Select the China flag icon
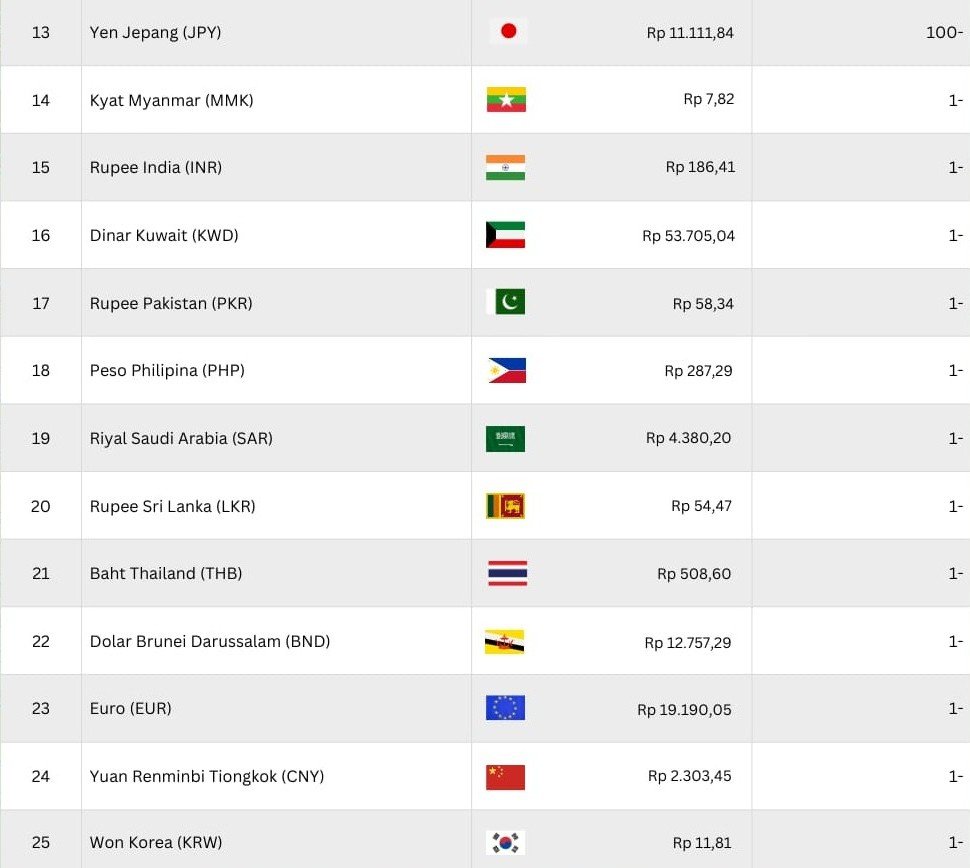The width and height of the screenshot is (970, 868). (506, 777)
